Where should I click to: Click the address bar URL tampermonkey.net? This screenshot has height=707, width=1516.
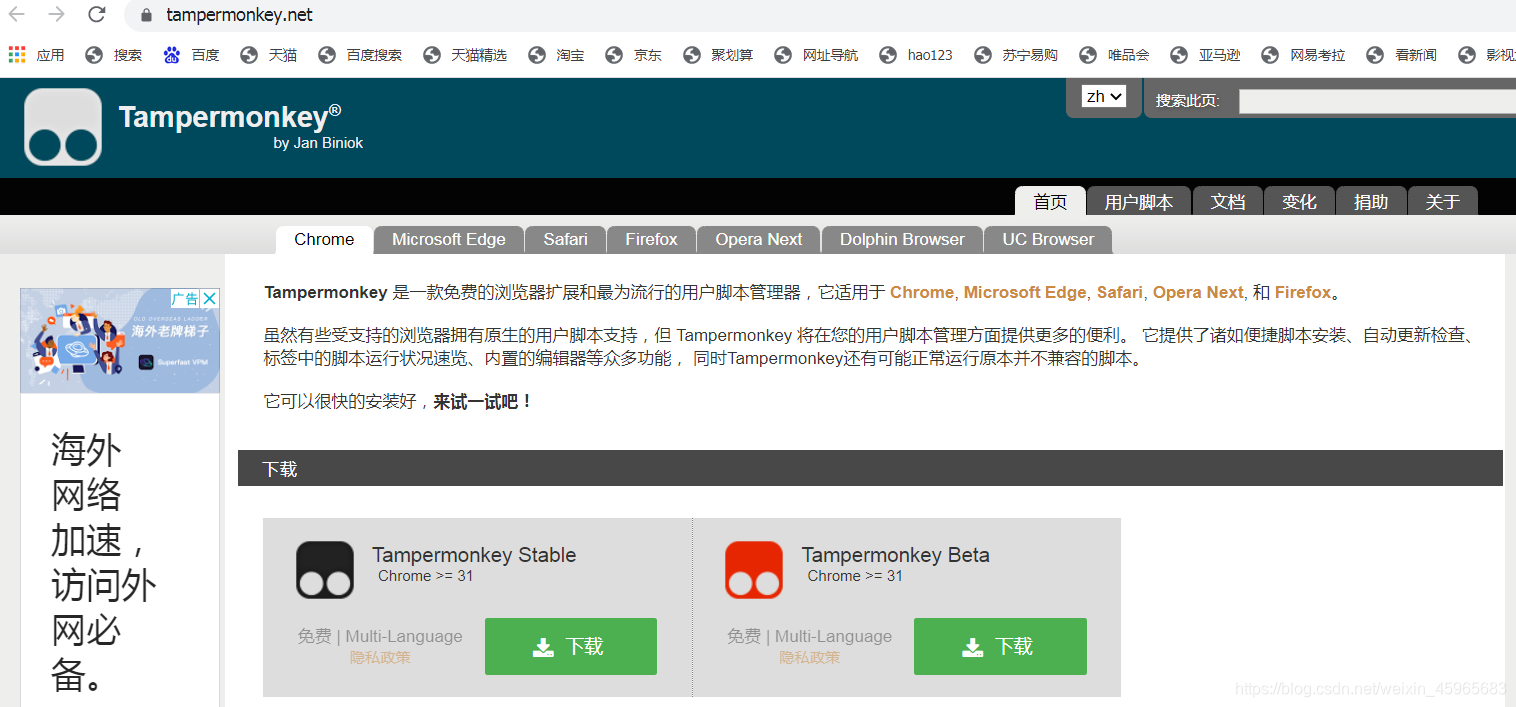[x=240, y=15]
